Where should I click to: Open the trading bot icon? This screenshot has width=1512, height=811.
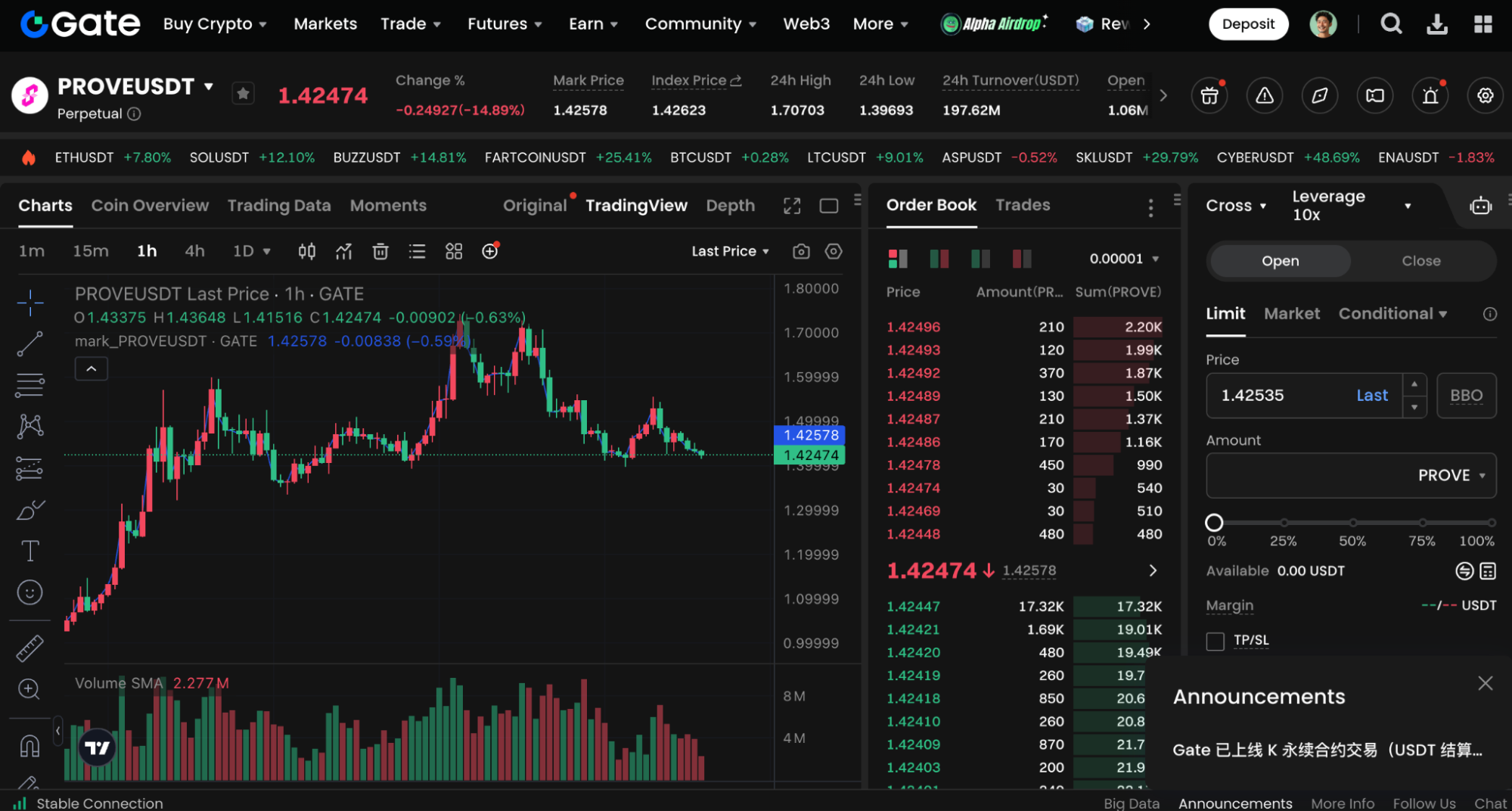pyautogui.click(x=1480, y=206)
